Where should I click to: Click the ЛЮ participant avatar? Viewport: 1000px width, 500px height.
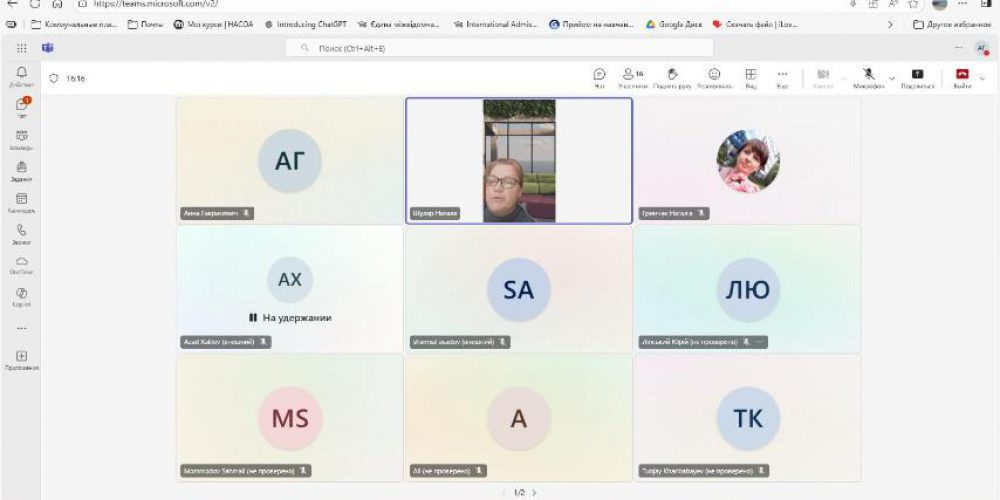(x=748, y=290)
